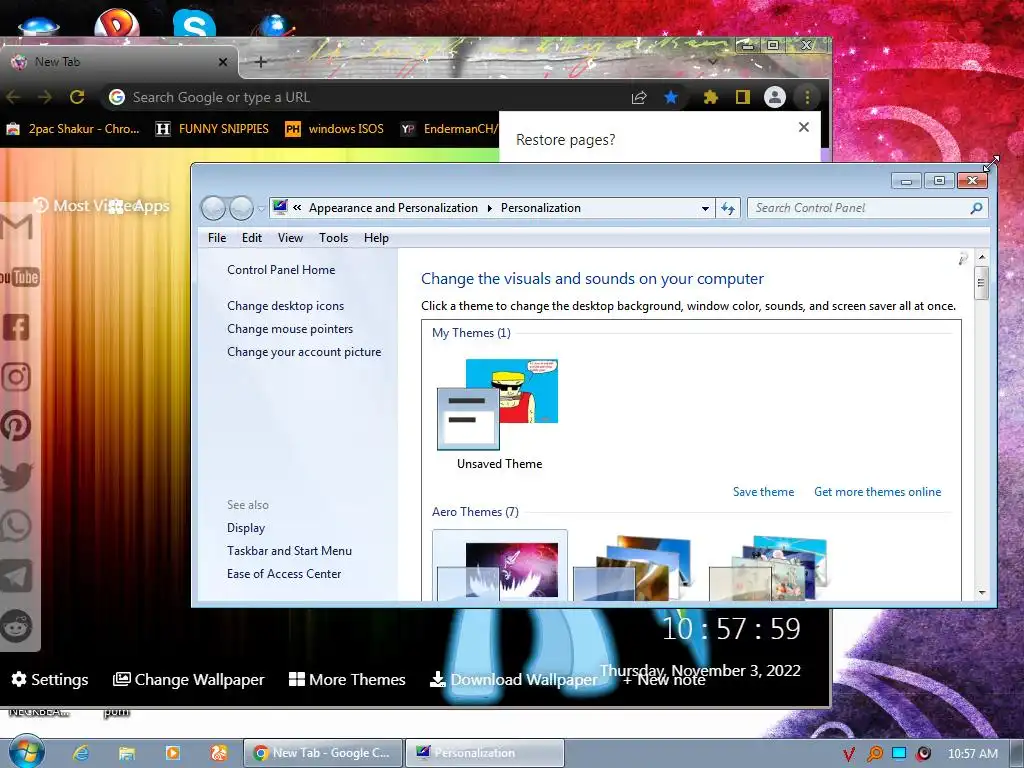Open Chrome profile avatar icon
The image size is (1024, 768).
(775, 97)
